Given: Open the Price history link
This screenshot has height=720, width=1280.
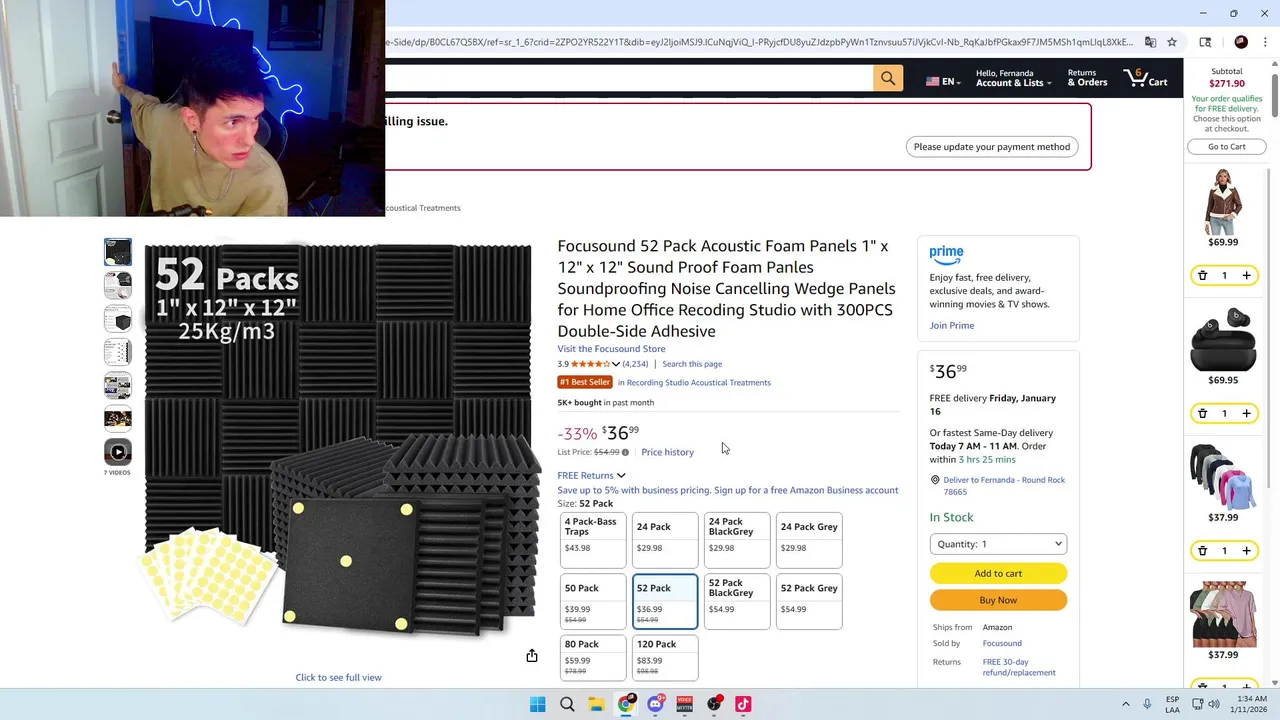Looking at the screenshot, I should [667, 452].
